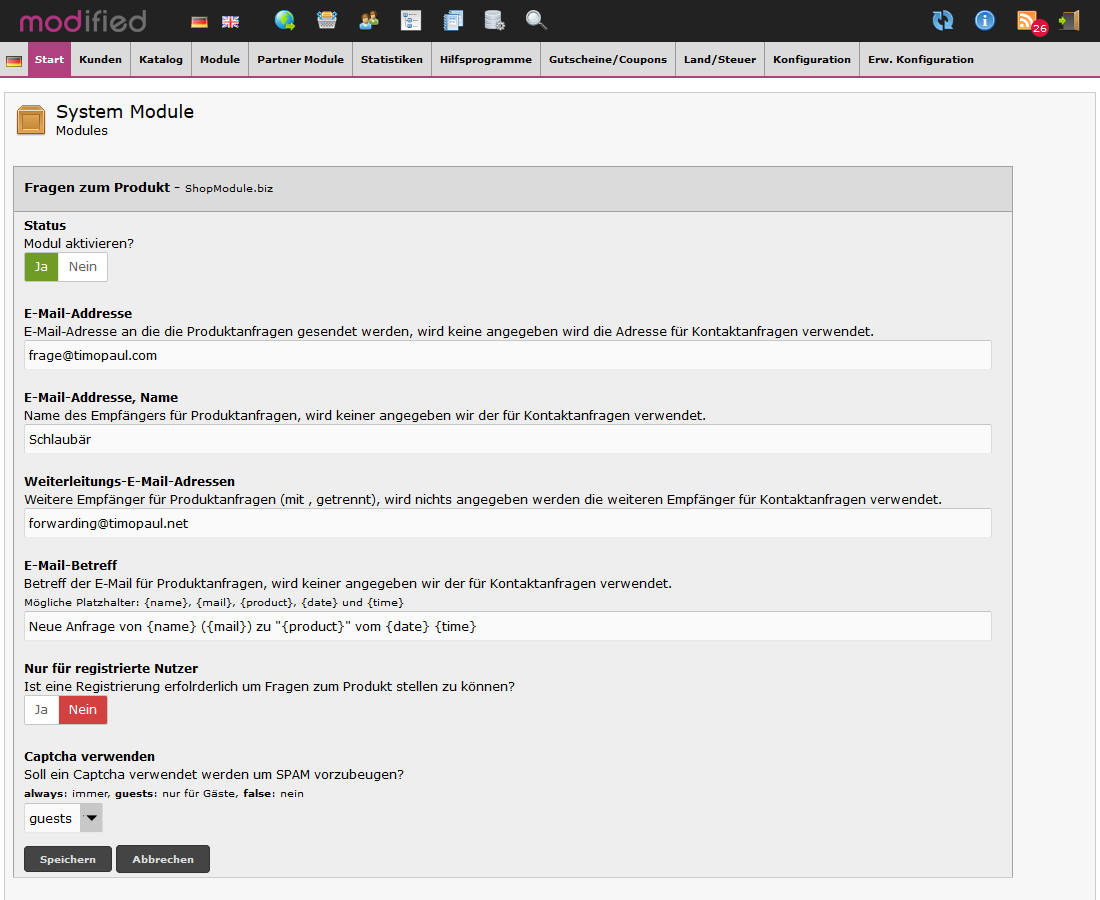Set 'Nur für registrierte Nutzer' to Ja
Image resolution: width=1100 pixels, height=900 pixels.
click(x=41, y=709)
